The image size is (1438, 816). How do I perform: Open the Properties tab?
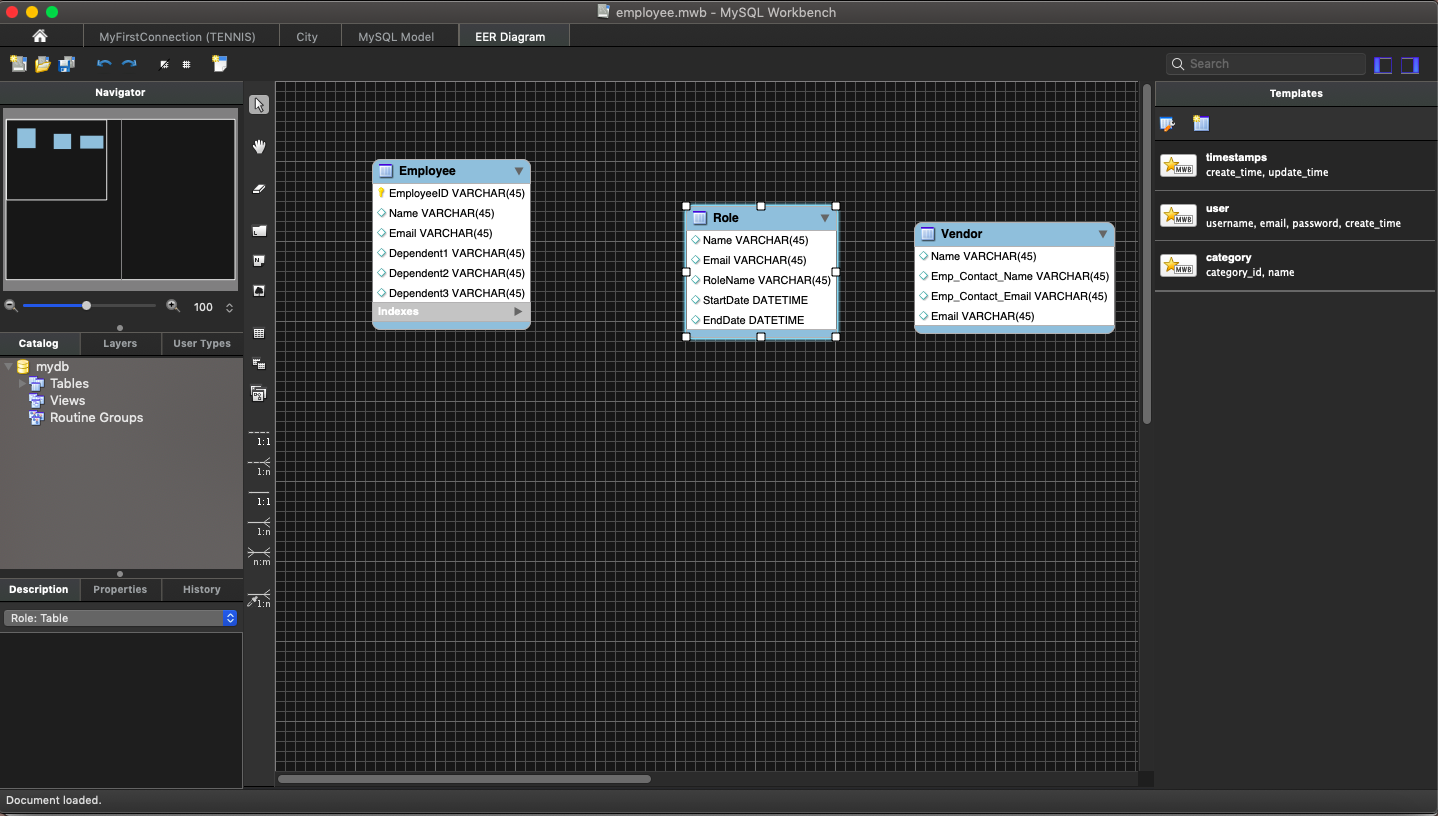120,589
